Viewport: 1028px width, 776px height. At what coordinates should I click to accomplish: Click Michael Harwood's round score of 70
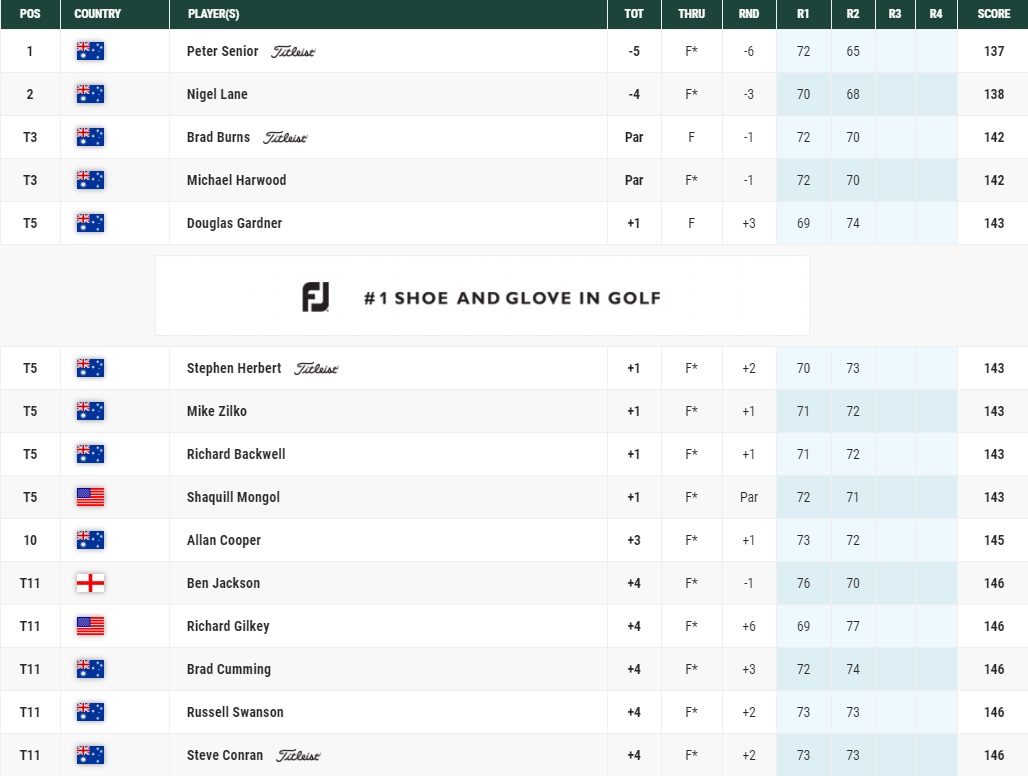852,180
